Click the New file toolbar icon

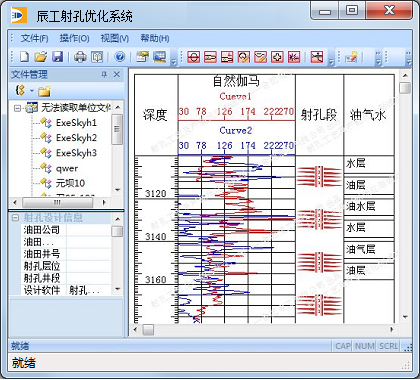24,57
